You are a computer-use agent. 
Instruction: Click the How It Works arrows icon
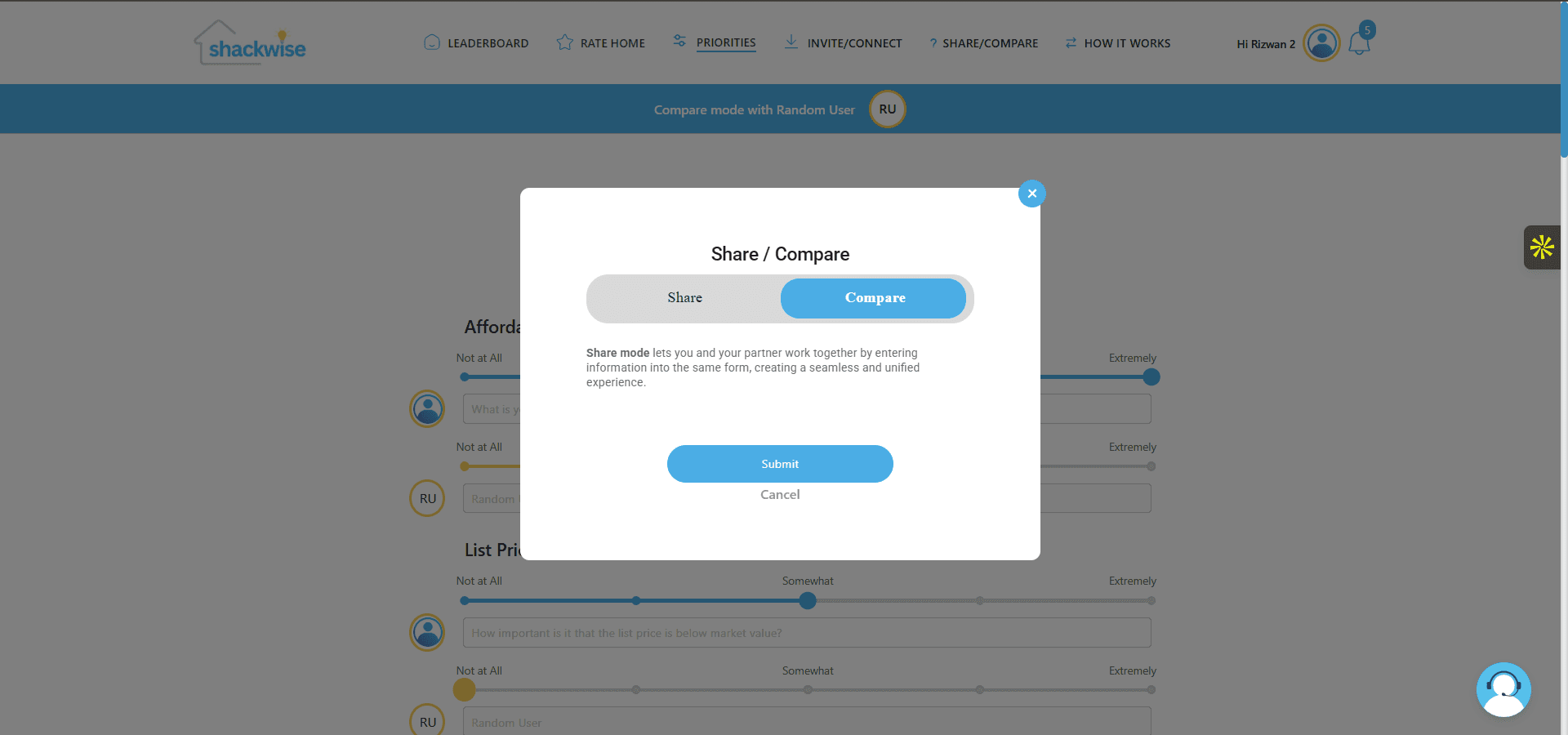tap(1071, 42)
